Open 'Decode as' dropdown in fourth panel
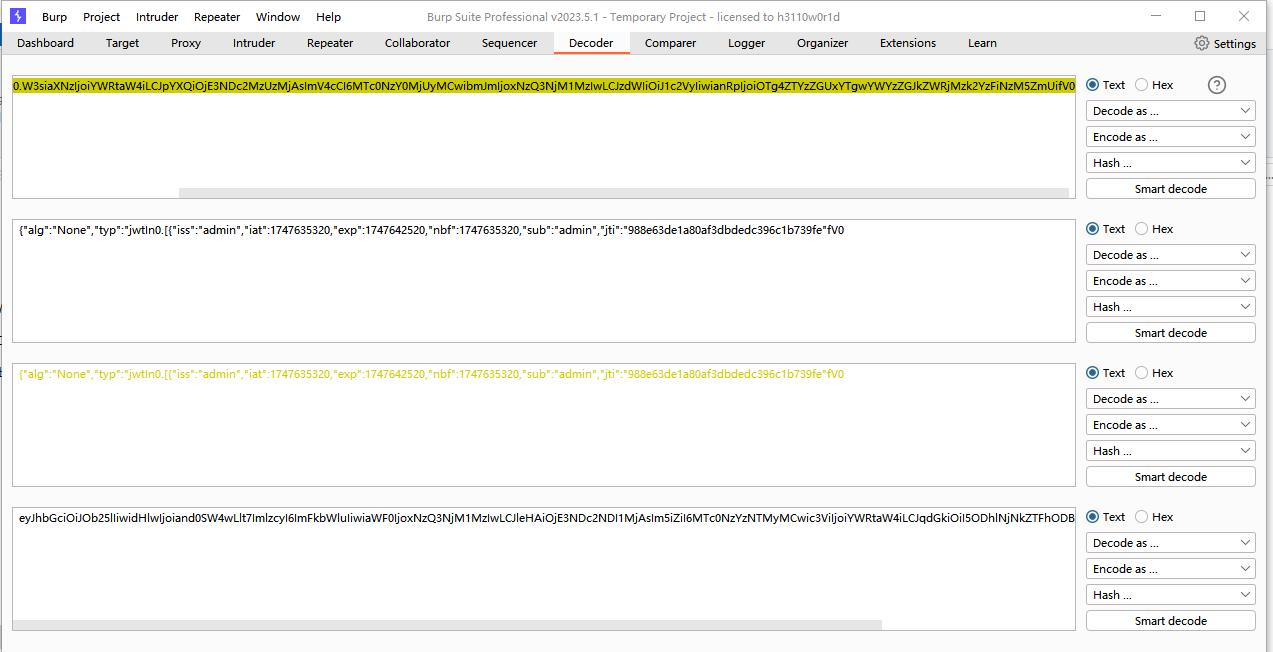 1170,543
